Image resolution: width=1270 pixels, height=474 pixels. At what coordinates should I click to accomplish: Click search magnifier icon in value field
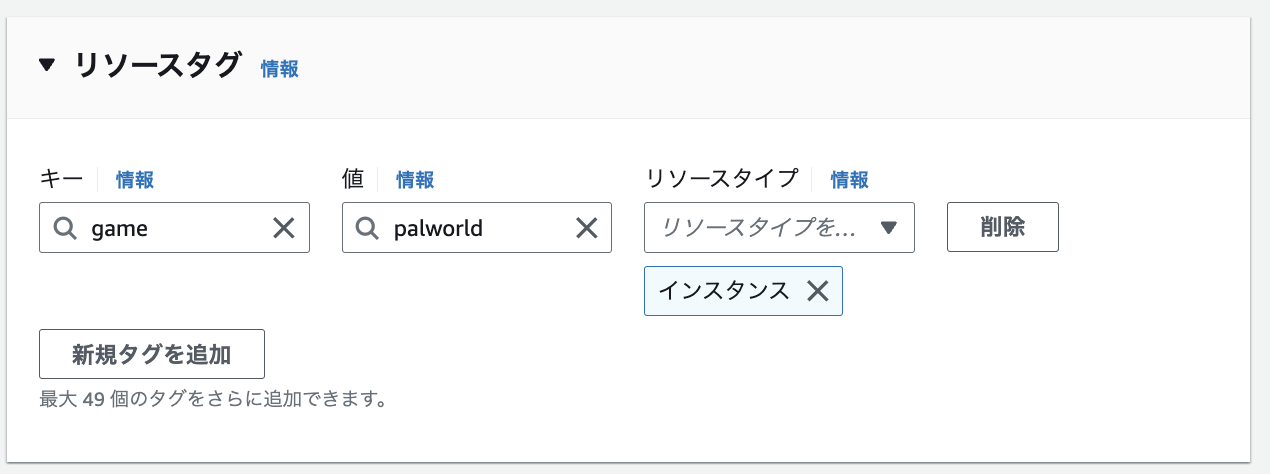(368, 228)
